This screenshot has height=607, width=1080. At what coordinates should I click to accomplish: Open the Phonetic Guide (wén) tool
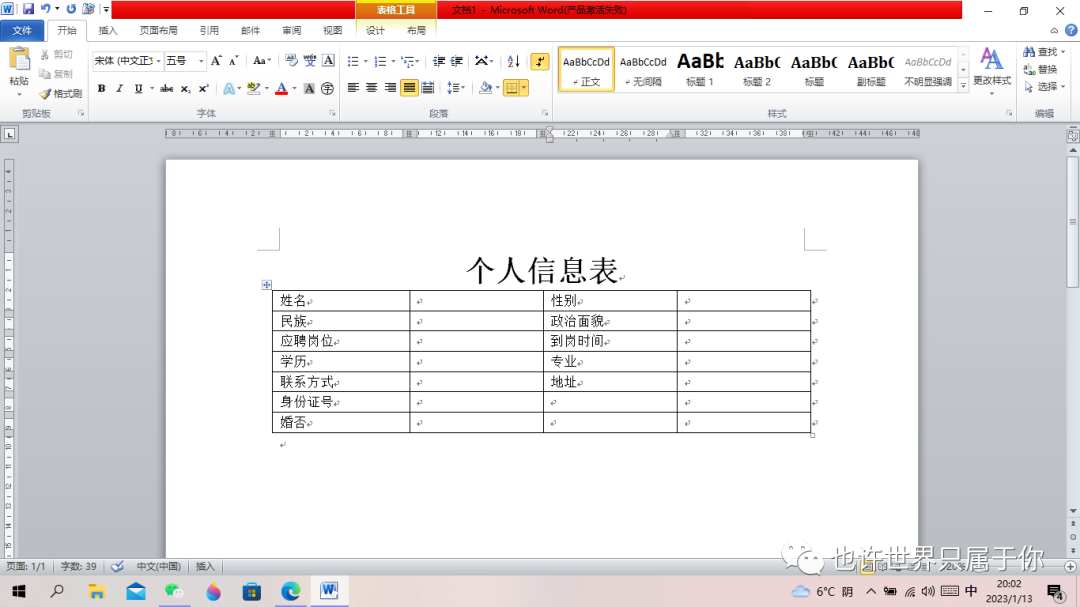(310, 61)
